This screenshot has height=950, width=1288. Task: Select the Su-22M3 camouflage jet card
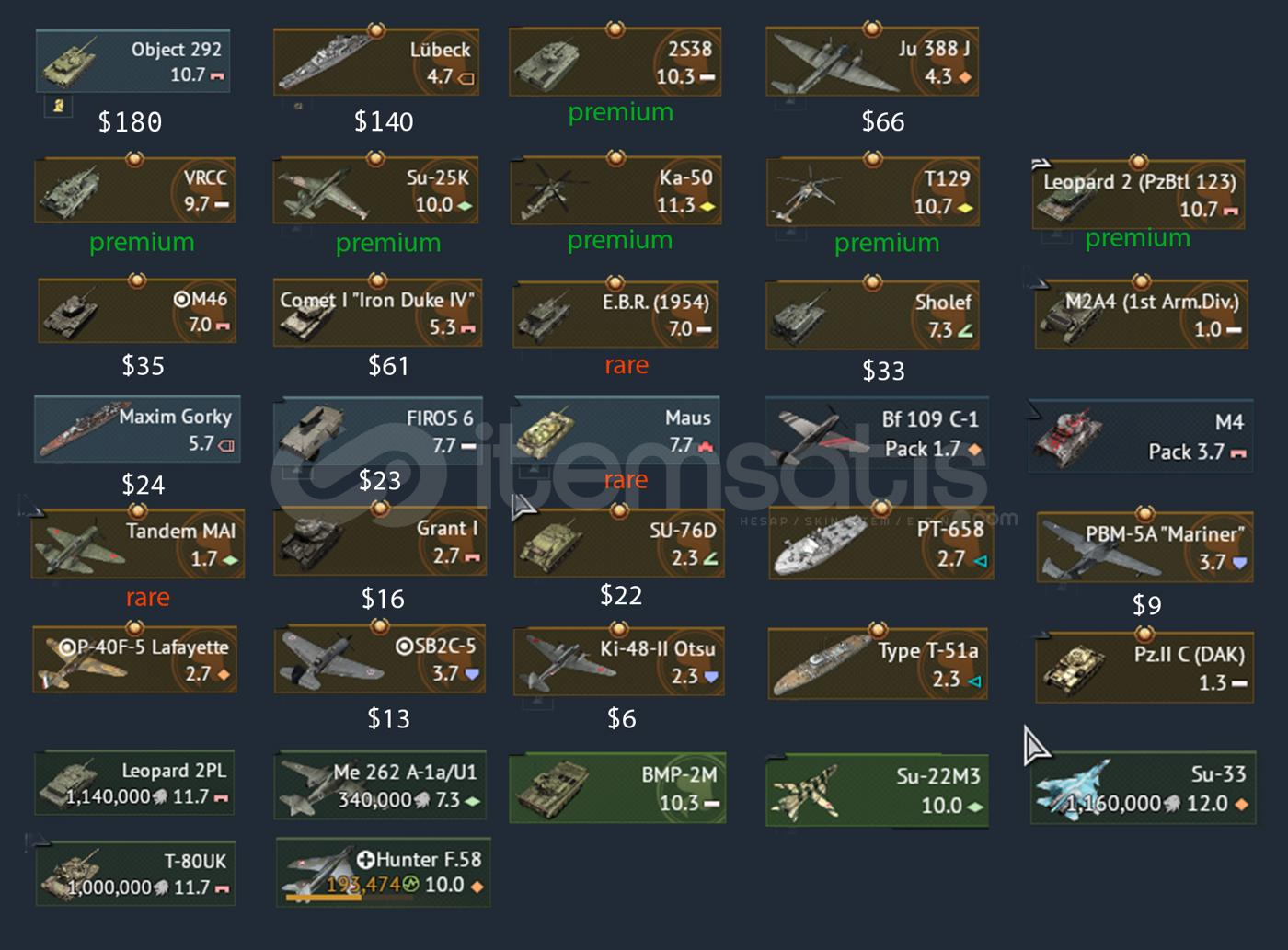pos(877,792)
